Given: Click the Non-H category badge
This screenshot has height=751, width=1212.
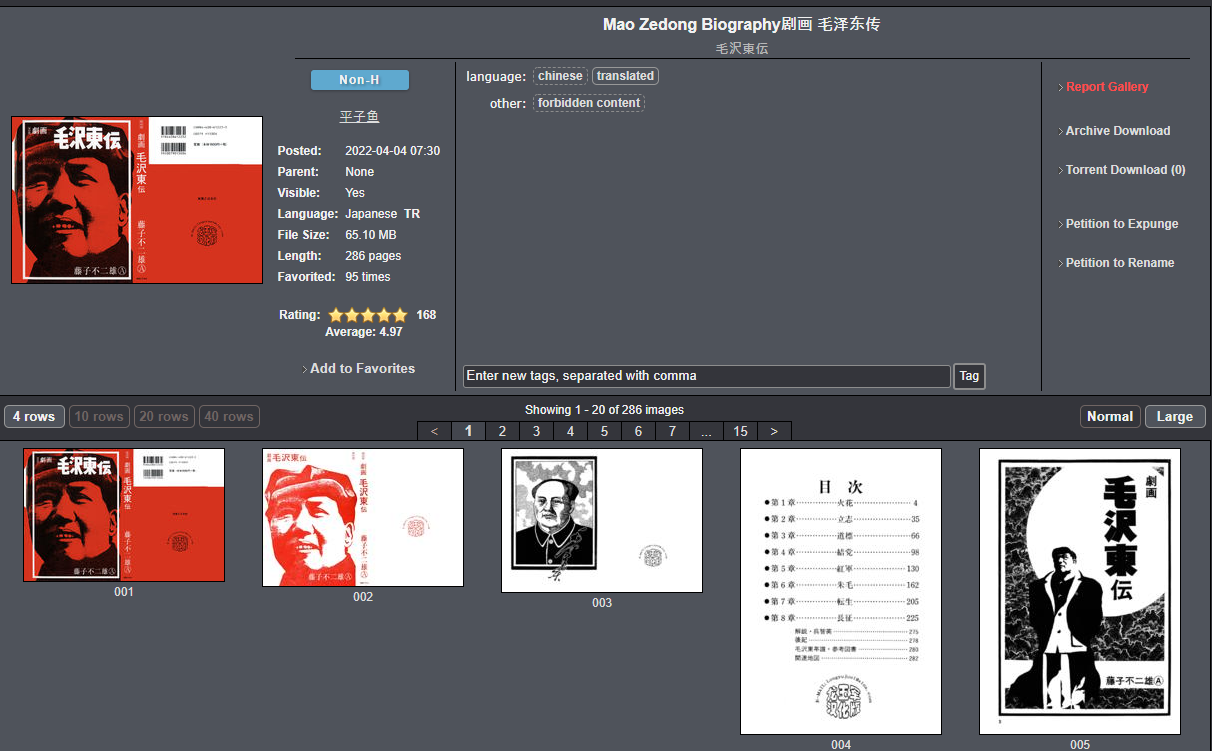Looking at the screenshot, I should pos(360,80).
